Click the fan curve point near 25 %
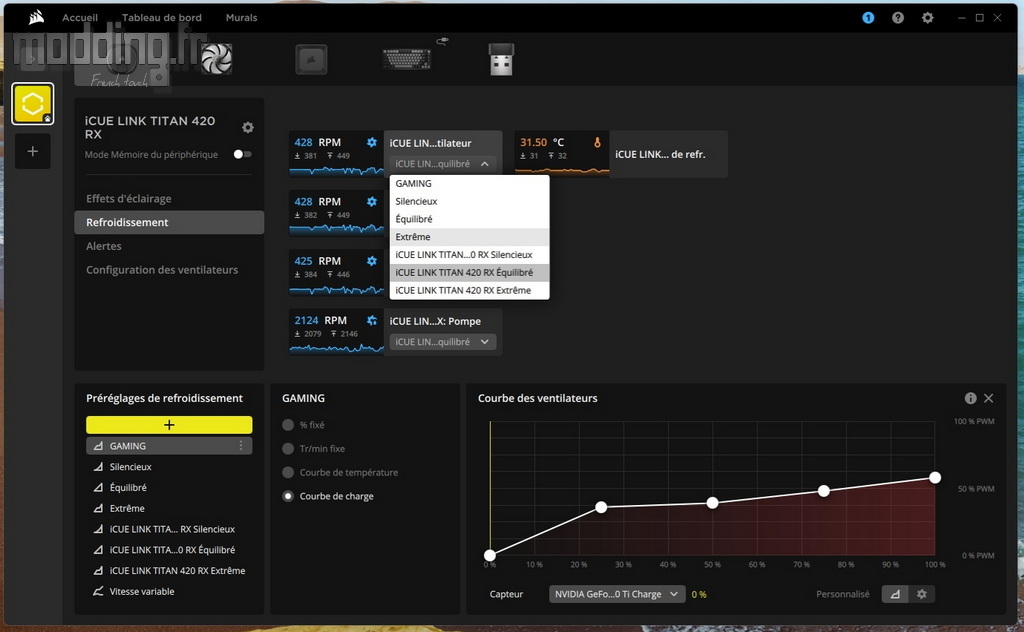The image size is (1024, 632). pos(601,507)
